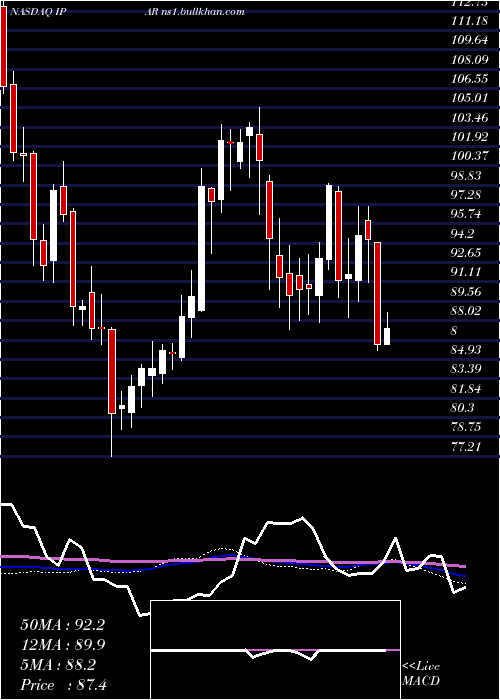Viewport: 500px width, 700px height.
Task: Click the 50MA : 92.2 label
Action: point(62,625)
